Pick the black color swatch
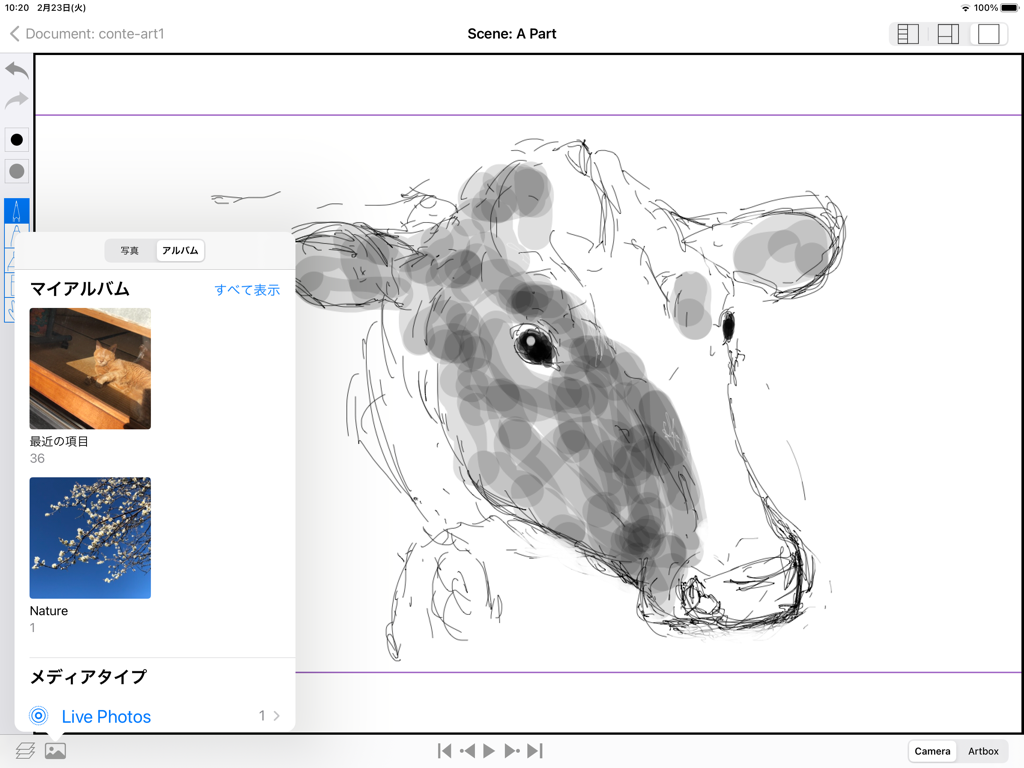 pos(16,139)
